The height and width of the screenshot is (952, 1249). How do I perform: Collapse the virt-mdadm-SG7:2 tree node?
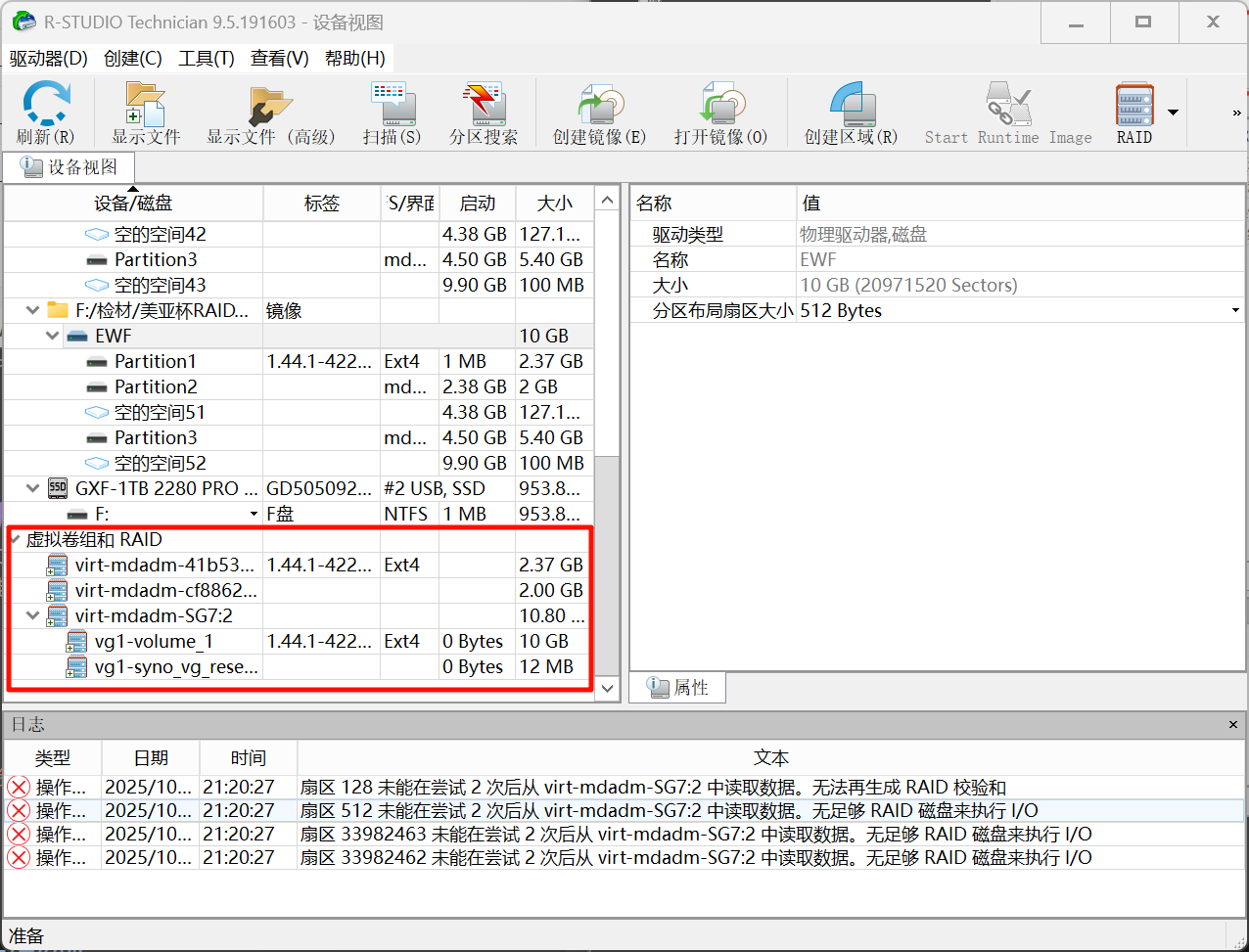33,615
